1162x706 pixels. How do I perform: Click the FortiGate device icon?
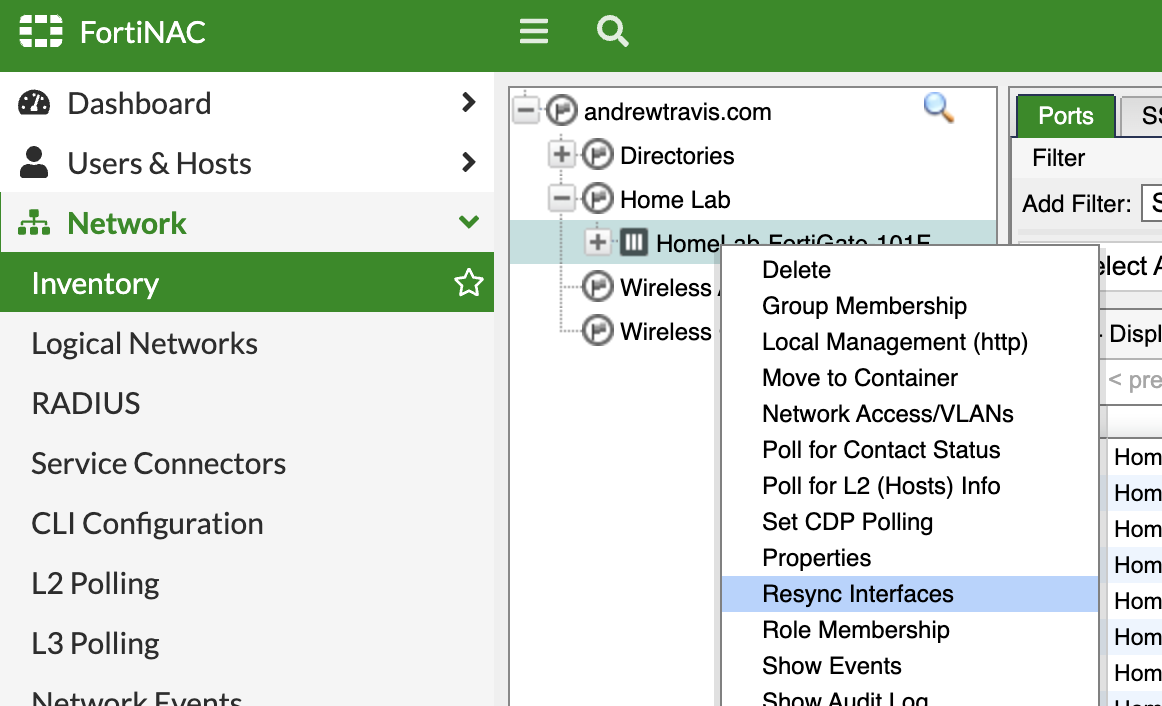(634, 242)
